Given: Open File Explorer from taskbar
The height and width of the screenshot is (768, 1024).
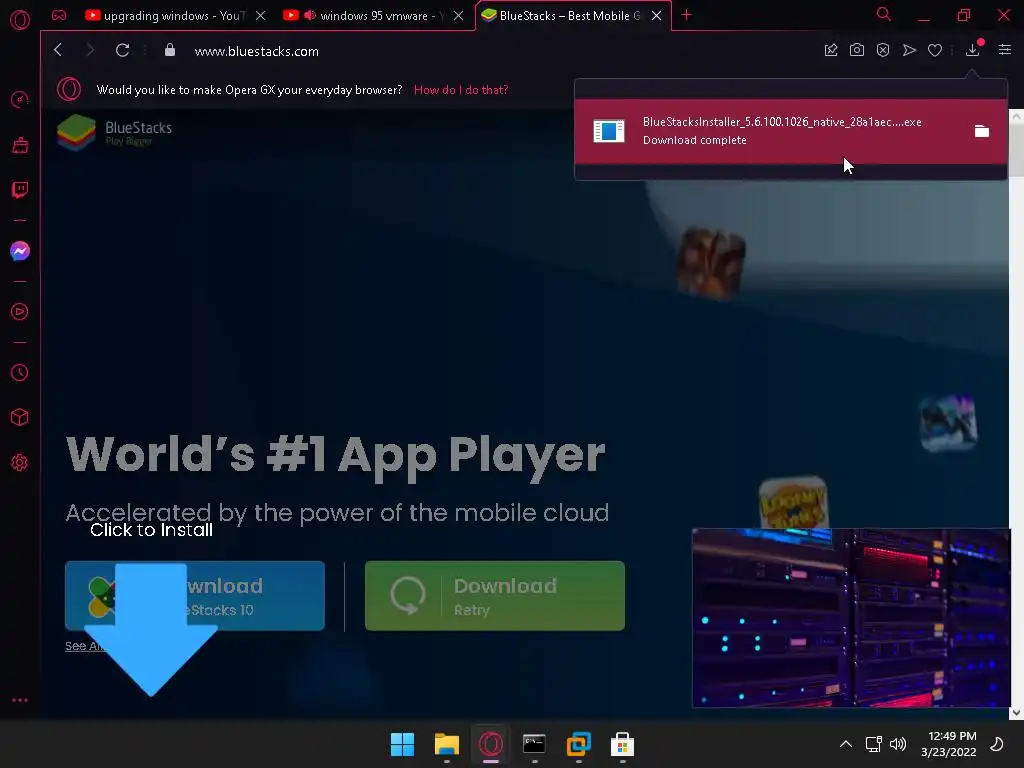Looking at the screenshot, I should (447, 744).
